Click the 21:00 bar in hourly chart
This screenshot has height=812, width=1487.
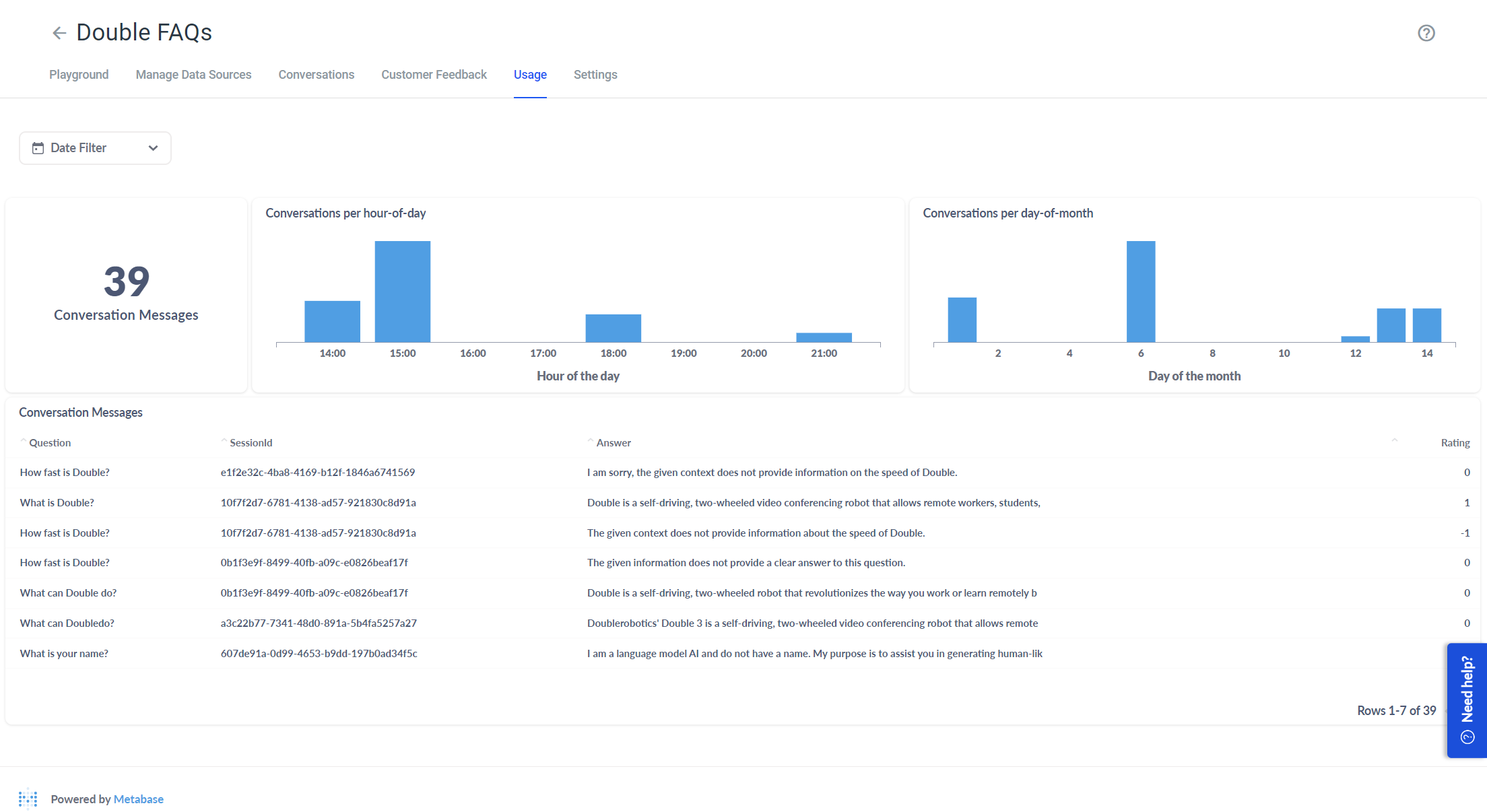[x=824, y=337]
